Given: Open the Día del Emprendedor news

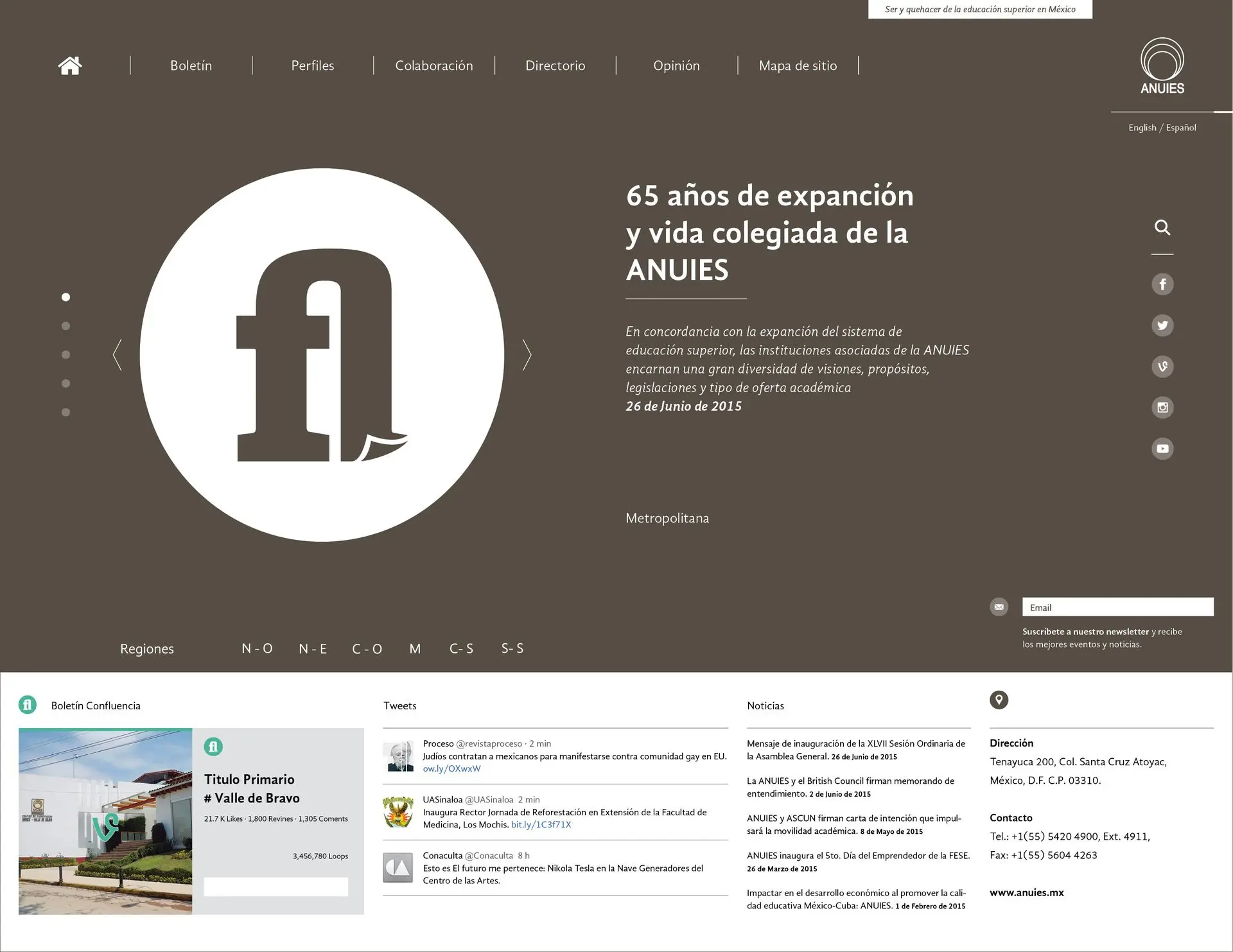Looking at the screenshot, I should tap(858, 861).
